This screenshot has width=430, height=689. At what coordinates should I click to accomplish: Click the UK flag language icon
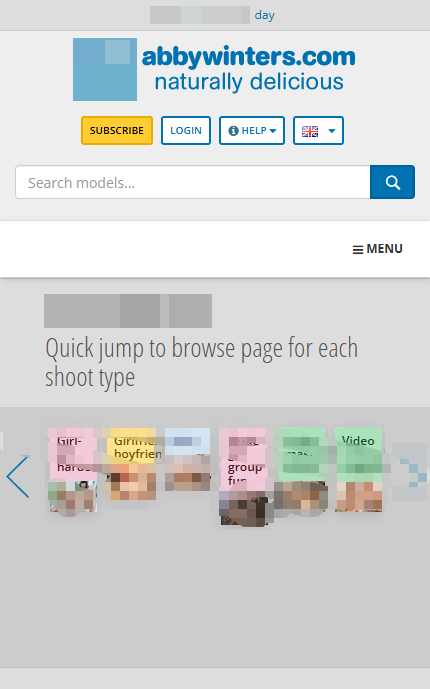pos(310,131)
